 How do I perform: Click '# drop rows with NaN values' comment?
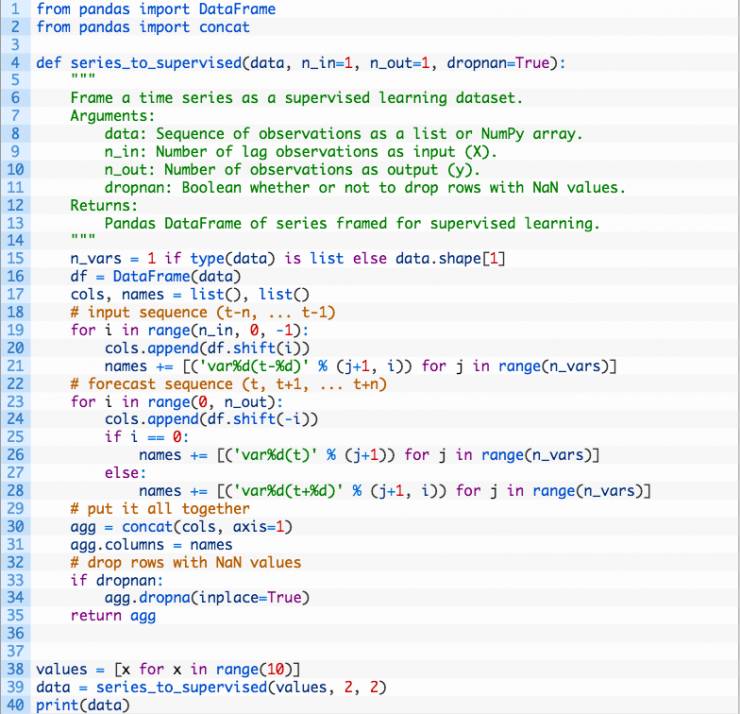185,563
